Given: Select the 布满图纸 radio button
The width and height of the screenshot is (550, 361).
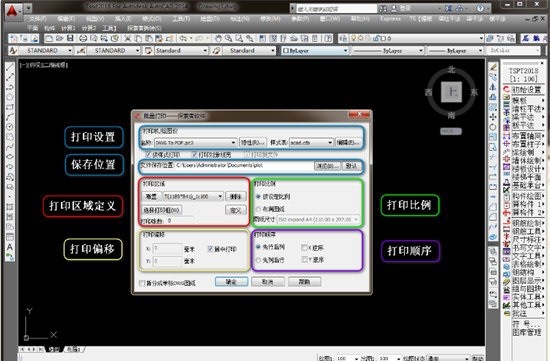Looking at the screenshot, I should click(x=258, y=209).
